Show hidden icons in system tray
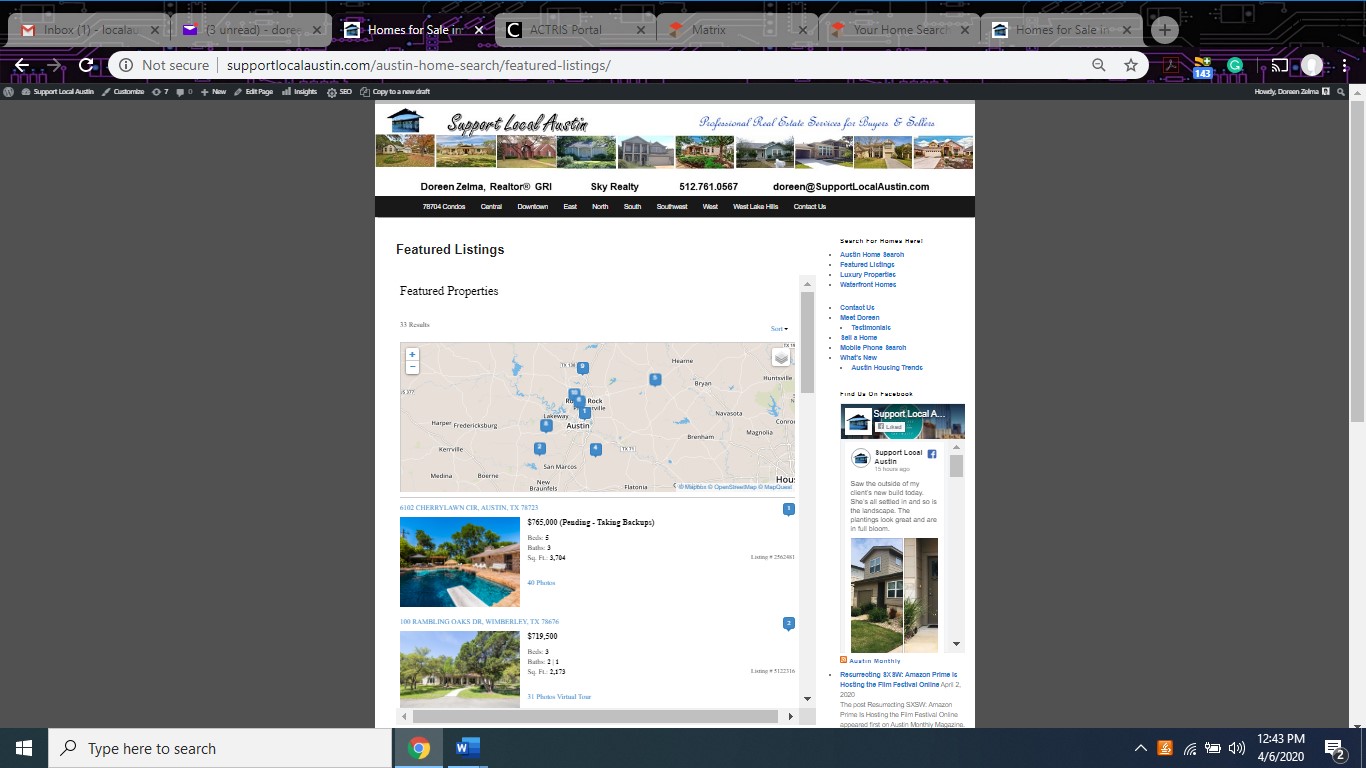This screenshot has height=768, width=1366. tap(1140, 748)
